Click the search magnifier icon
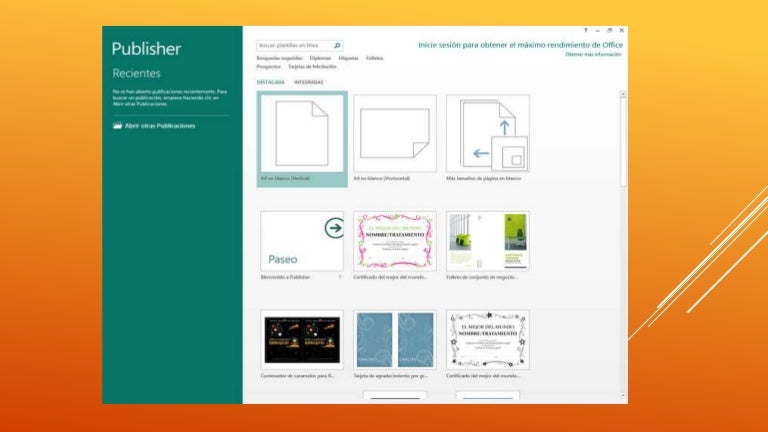The width and height of the screenshot is (768, 432). (x=337, y=46)
